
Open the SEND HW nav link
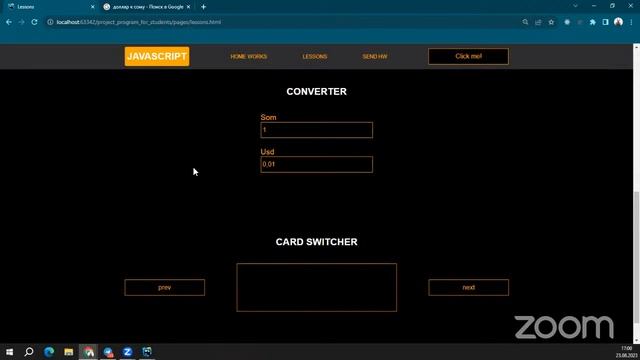click(x=375, y=56)
